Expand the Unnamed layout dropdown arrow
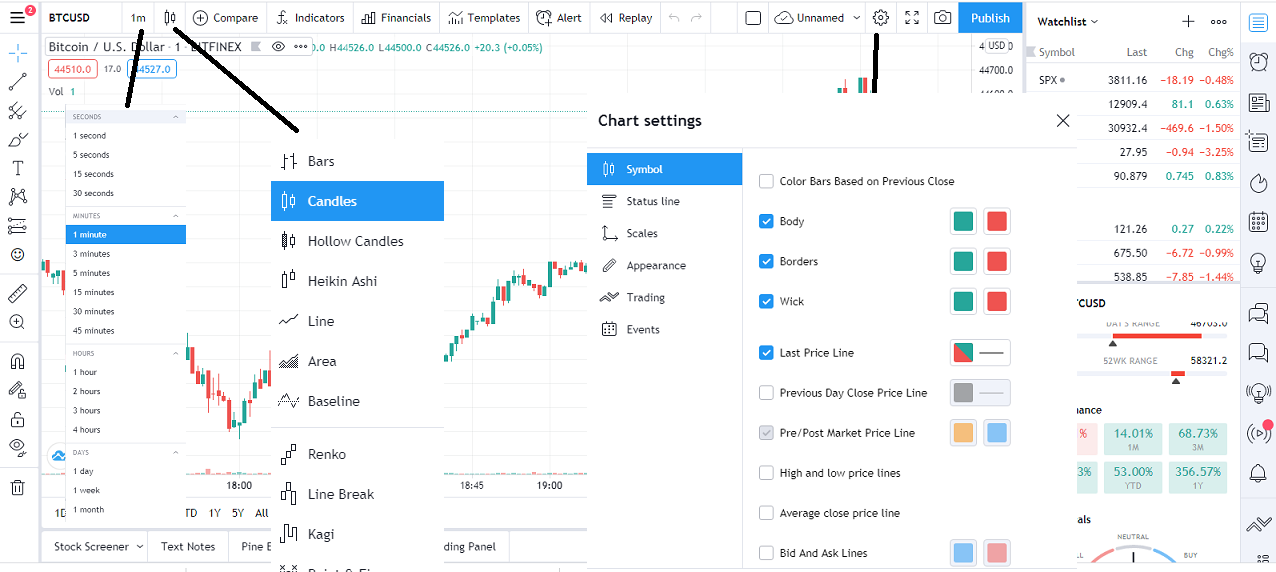The image size is (1276, 572). (857, 18)
